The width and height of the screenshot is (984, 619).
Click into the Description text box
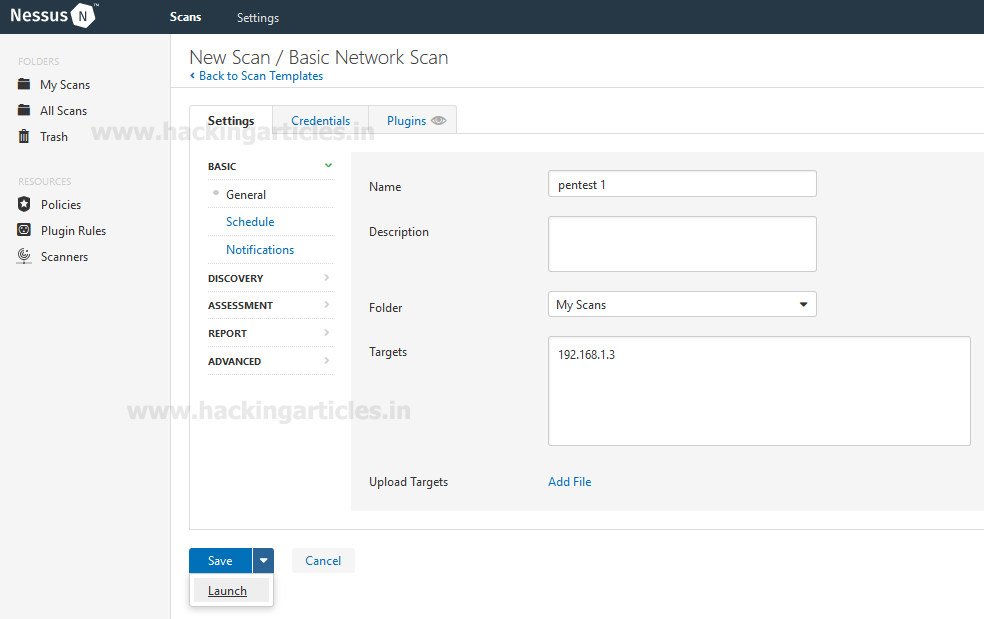(682, 244)
